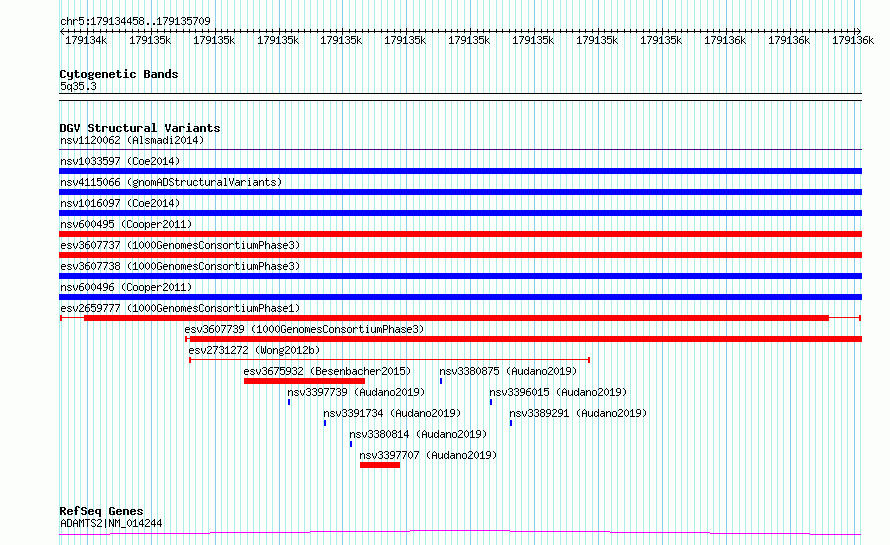Click the Cytogenetic Bands track heading
Viewport: 890px width, 545px height.
pos(119,74)
